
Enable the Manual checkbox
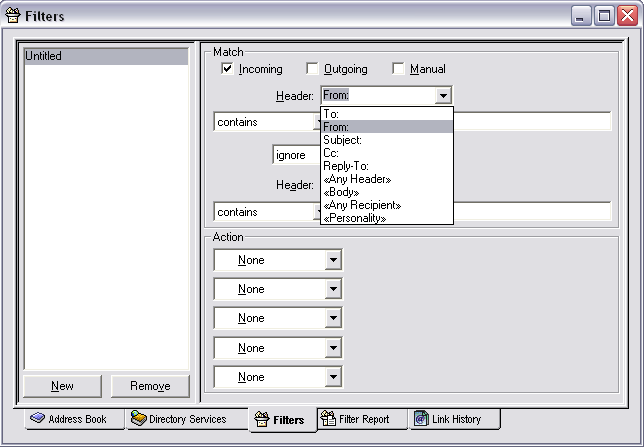tap(398, 69)
